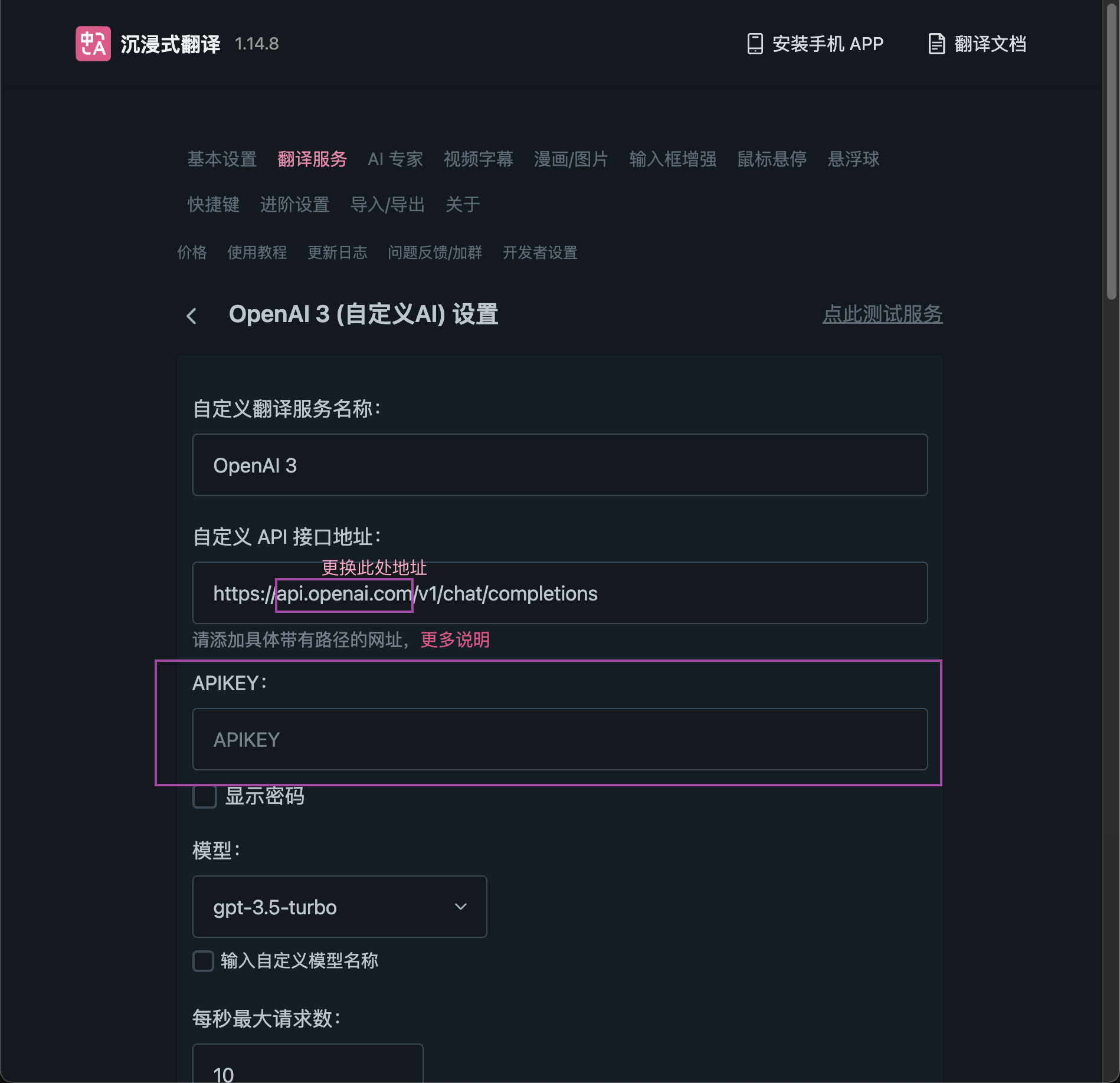Click the dropdown chevron next to gpt-3.5-turbo
The image size is (1120, 1083).
tap(461, 907)
